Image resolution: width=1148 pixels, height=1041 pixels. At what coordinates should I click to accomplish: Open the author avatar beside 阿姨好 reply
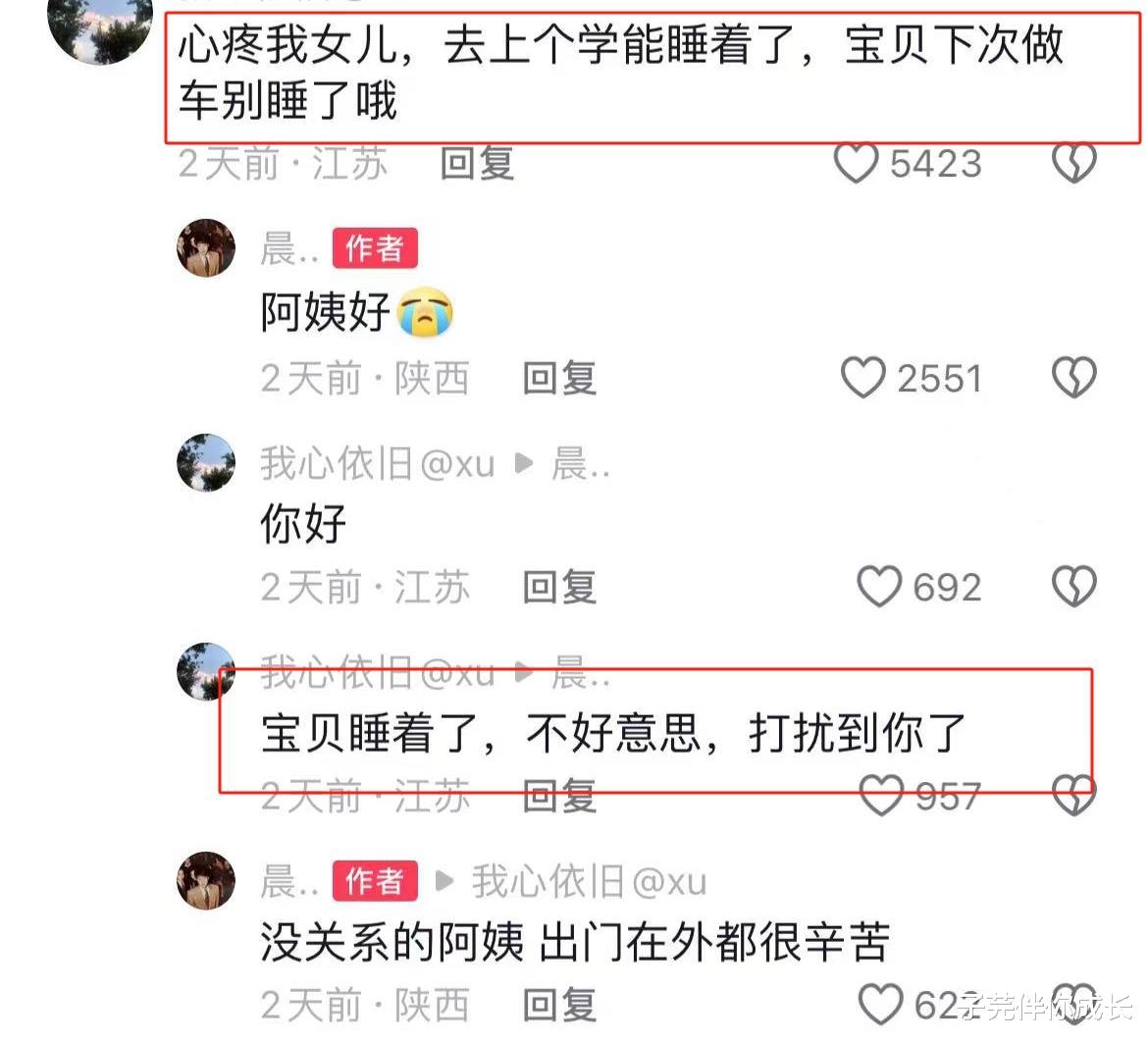coord(206,247)
